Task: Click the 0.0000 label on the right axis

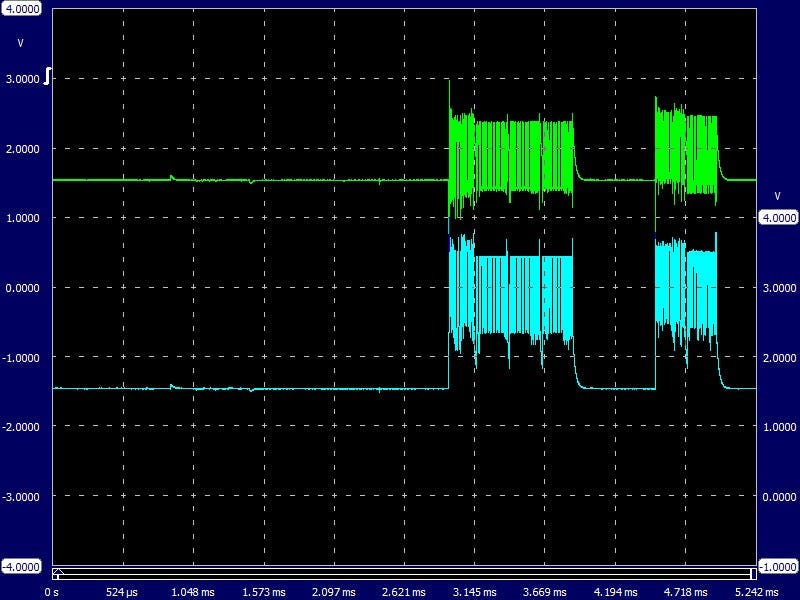Action: tap(778, 496)
